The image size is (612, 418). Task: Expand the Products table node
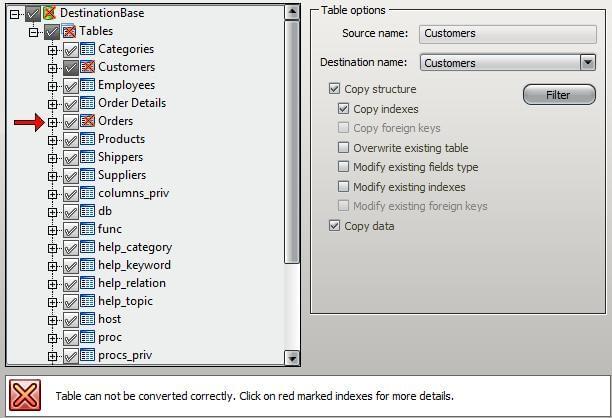coord(52,140)
